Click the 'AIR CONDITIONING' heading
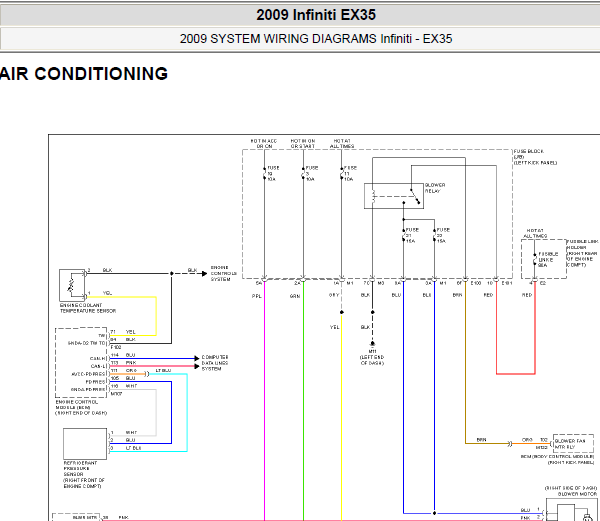This screenshot has width=600, height=521. pos(84,73)
